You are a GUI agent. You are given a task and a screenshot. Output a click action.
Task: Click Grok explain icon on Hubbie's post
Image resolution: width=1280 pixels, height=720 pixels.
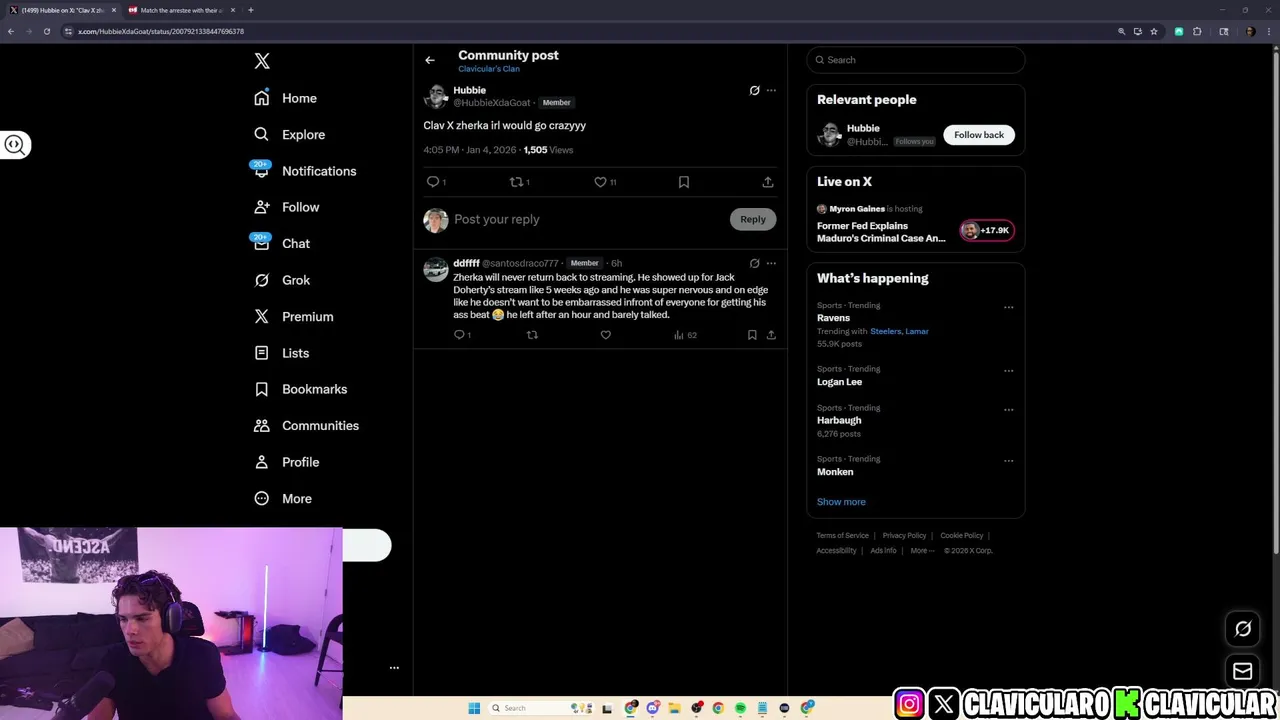[x=755, y=90]
